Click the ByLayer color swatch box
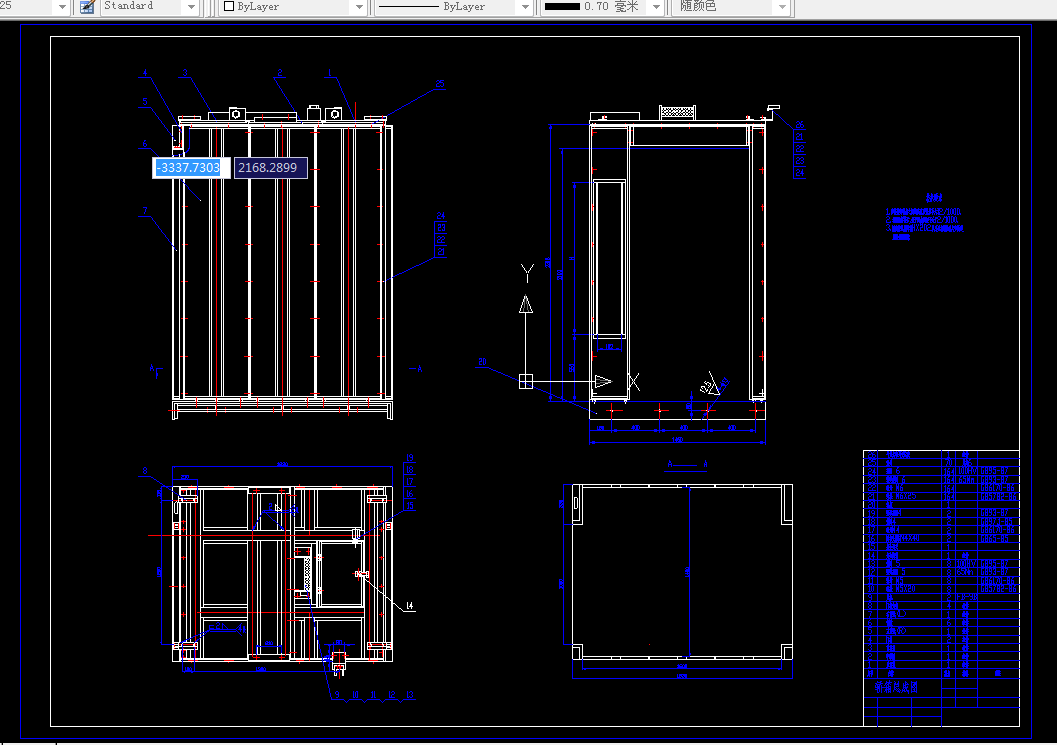 point(229,6)
